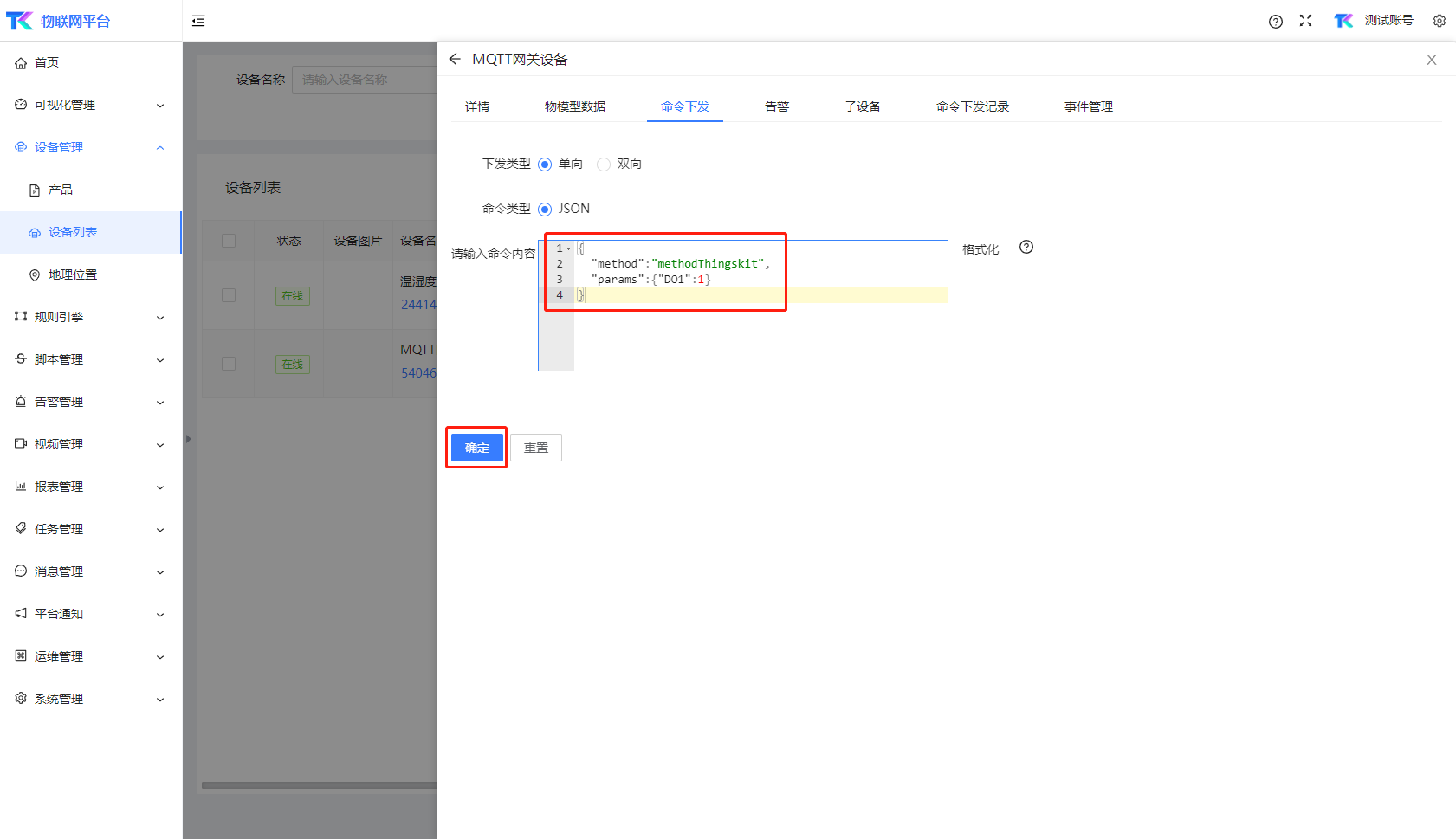Select the 单向 radio button
The image size is (1456, 839).
(545, 165)
